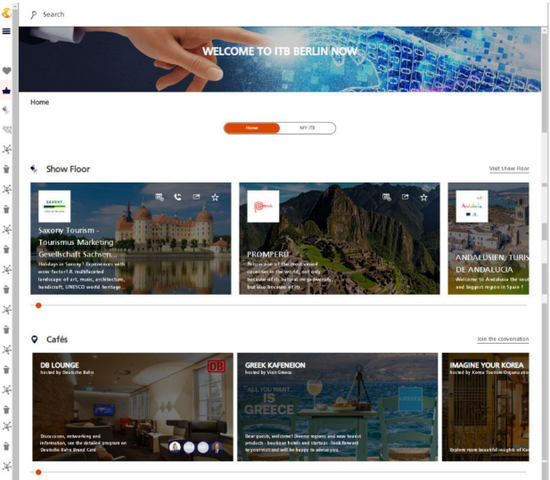The width and height of the screenshot is (550, 480).
Task: Click the man's avatar in DB Lounge
Action: coord(217,447)
